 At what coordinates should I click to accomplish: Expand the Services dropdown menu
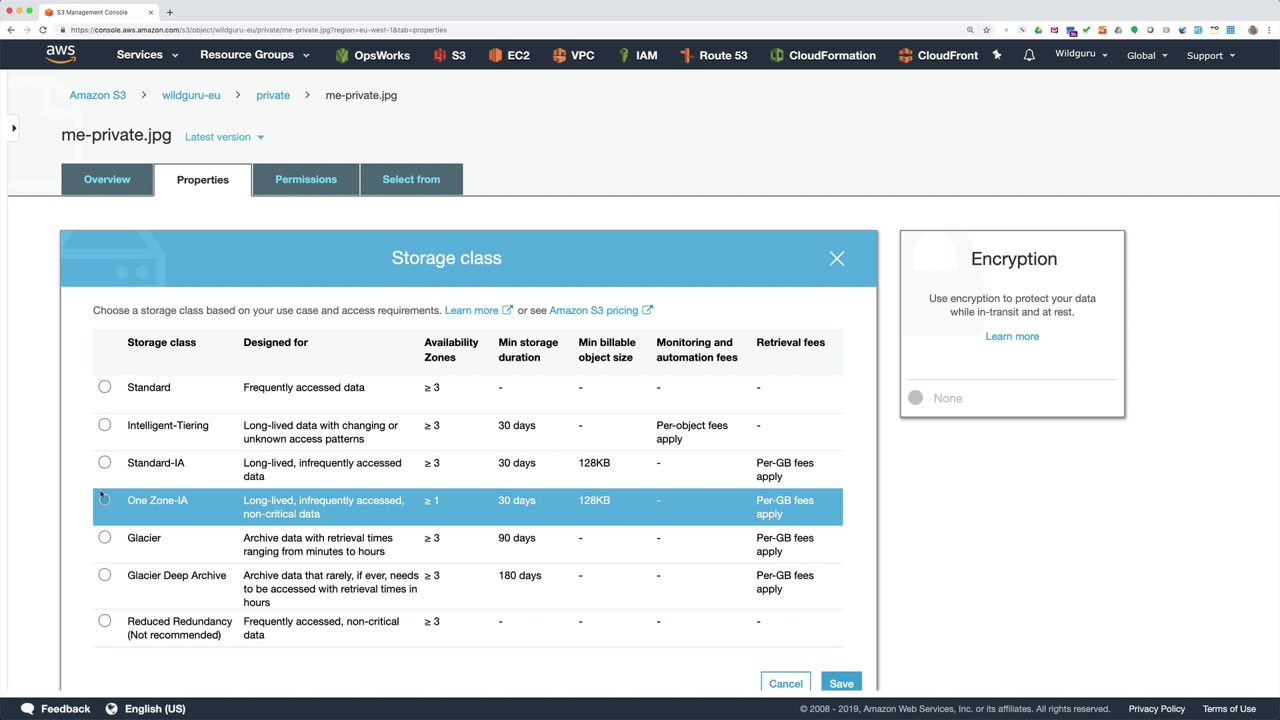(147, 55)
